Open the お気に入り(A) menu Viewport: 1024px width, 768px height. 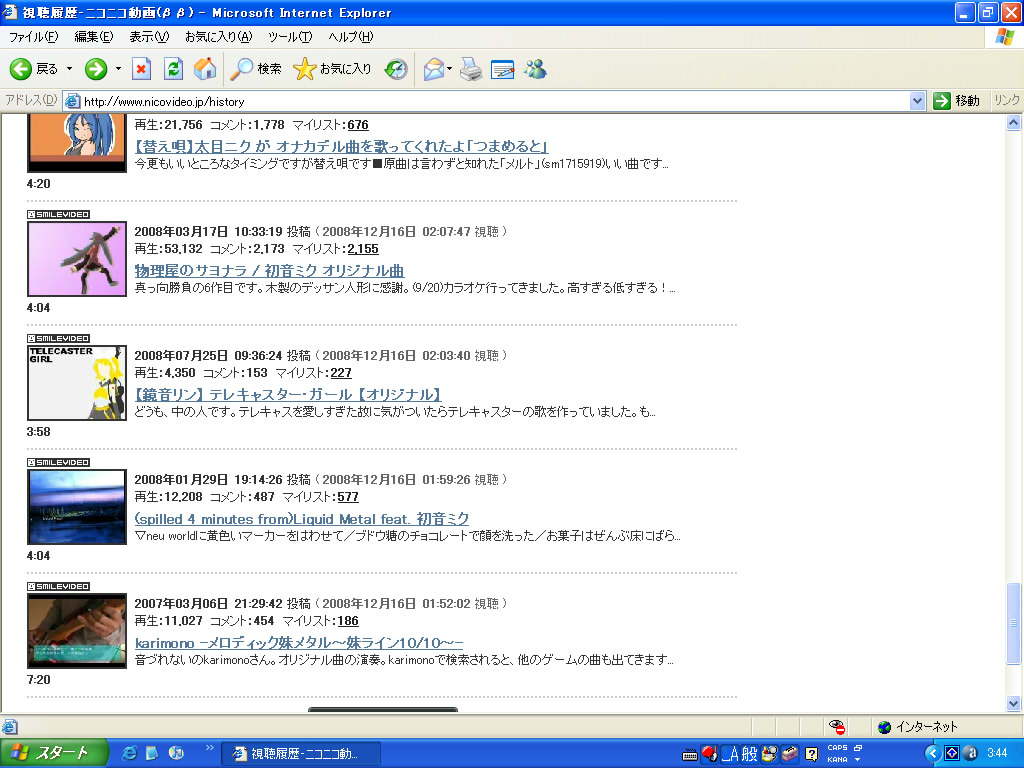tap(218, 37)
